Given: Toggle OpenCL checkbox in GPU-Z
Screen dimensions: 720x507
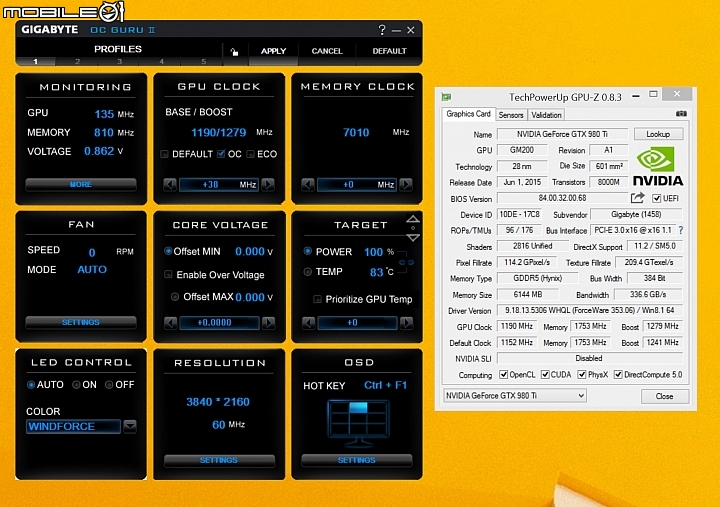Looking at the screenshot, I should 503,375.
